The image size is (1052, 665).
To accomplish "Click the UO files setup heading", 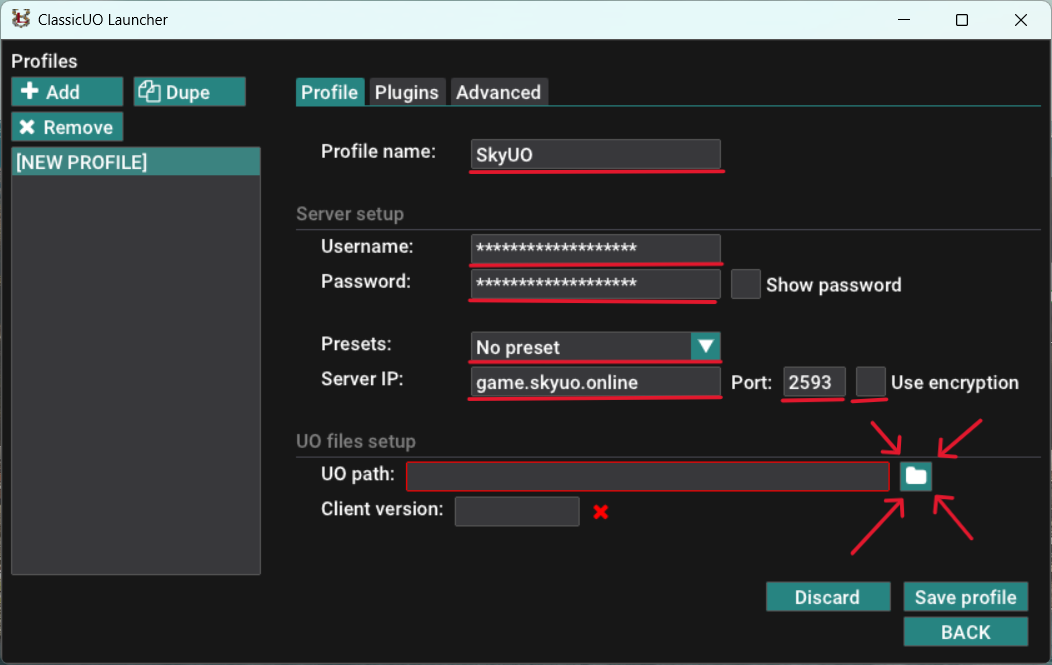I will (x=356, y=442).
